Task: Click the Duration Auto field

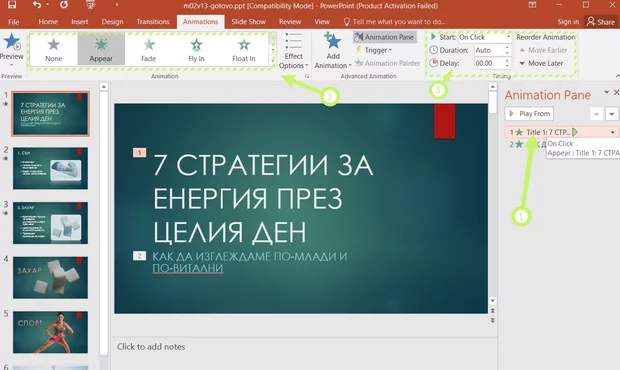Action: click(488, 50)
